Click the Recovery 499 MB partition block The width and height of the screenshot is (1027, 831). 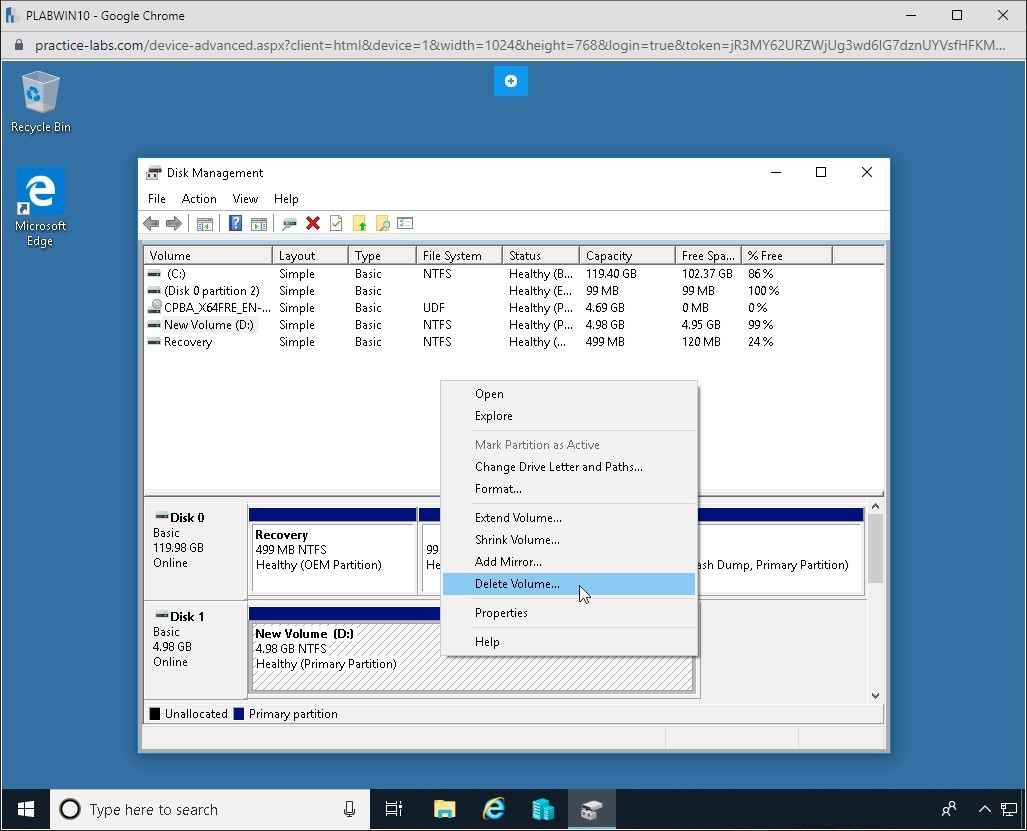click(333, 551)
